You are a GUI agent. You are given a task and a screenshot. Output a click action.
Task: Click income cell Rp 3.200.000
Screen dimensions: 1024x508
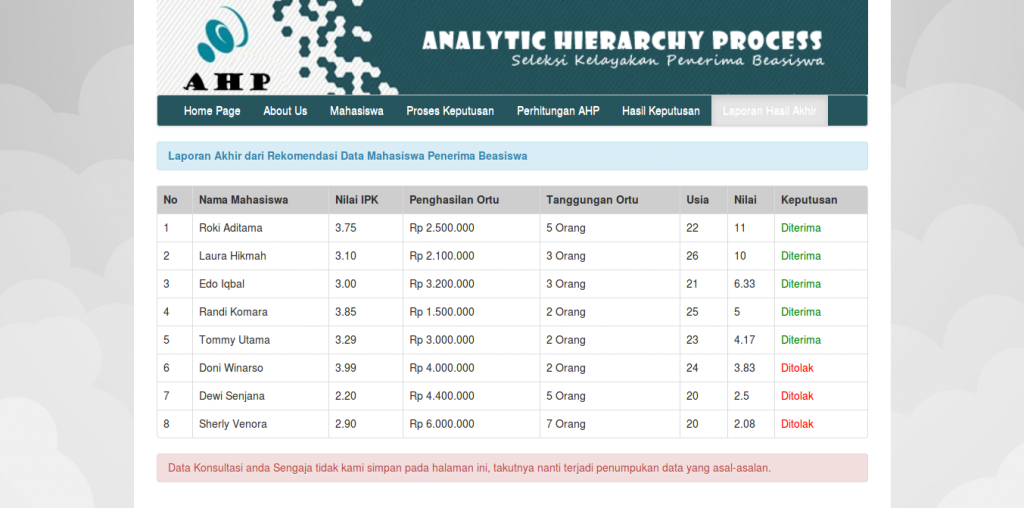441,284
